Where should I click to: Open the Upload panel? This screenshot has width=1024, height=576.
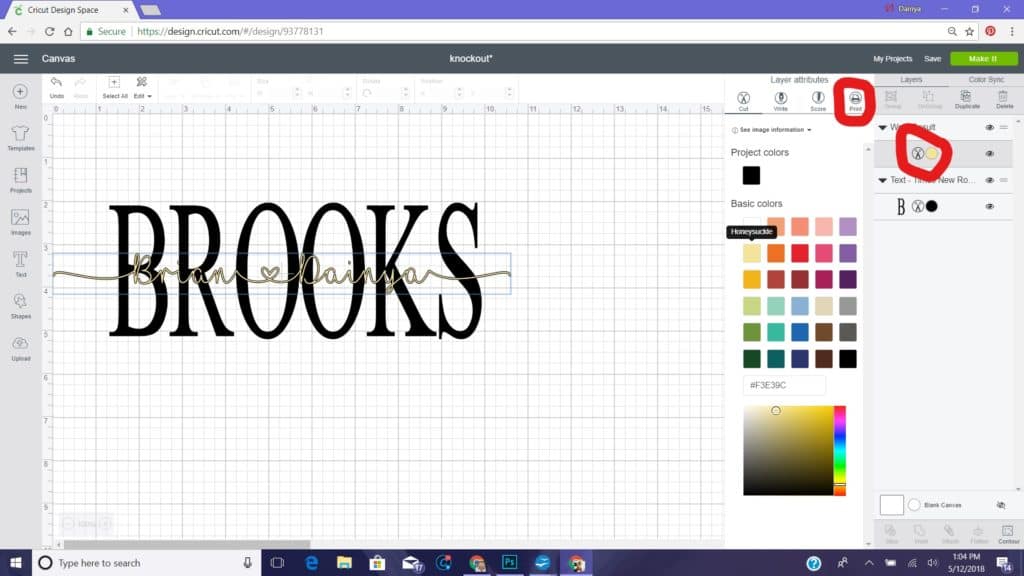[20, 348]
